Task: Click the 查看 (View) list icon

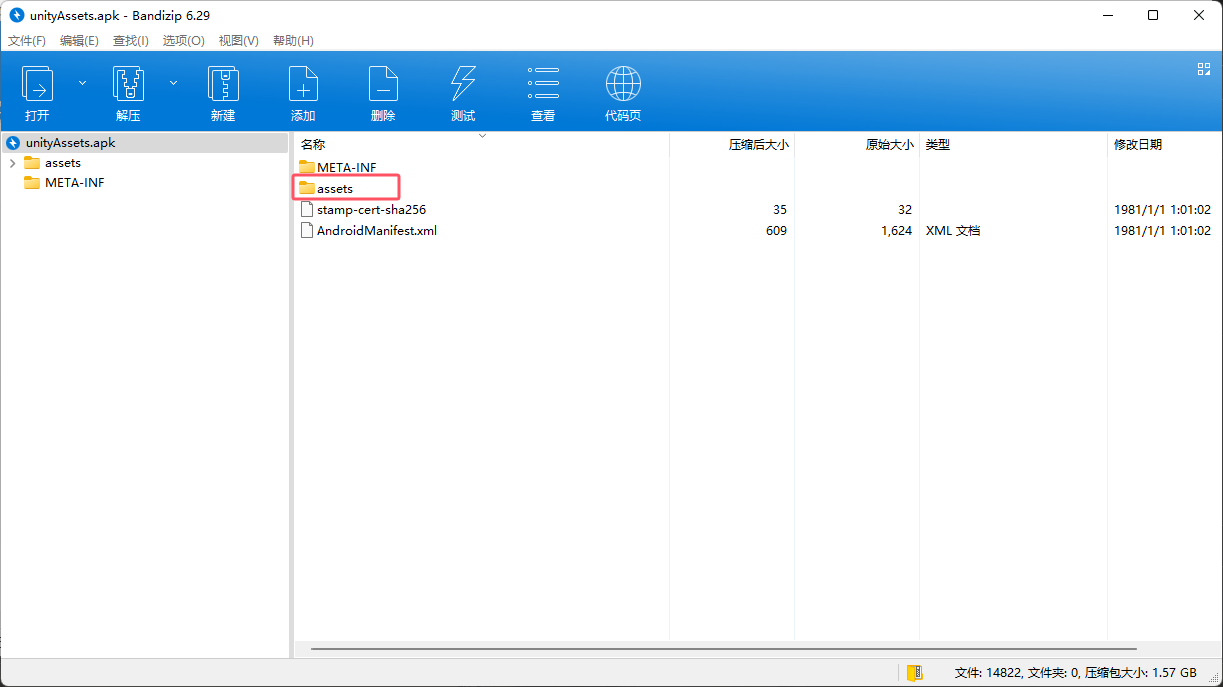Action: [x=543, y=83]
